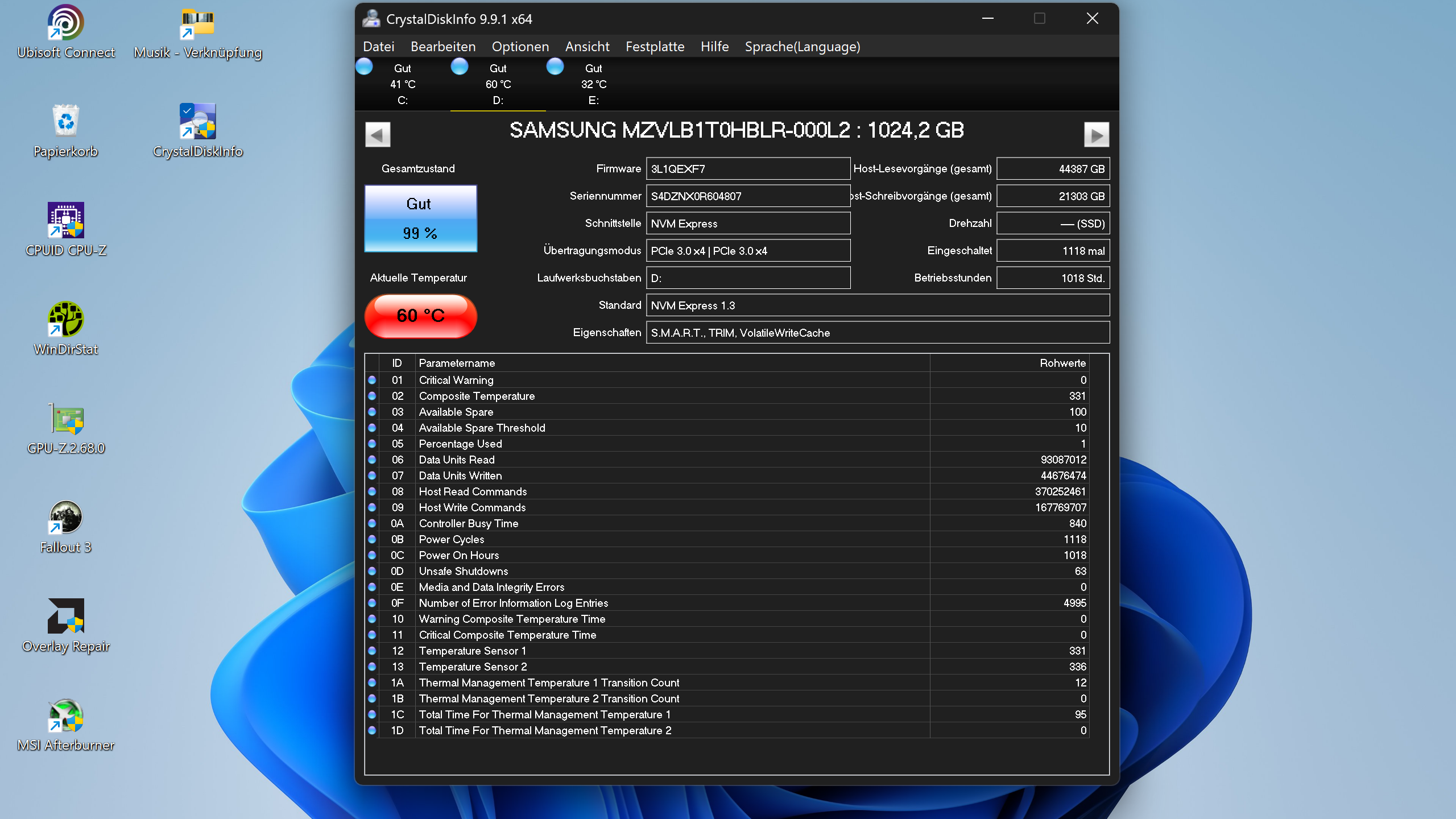Select the Host Write Commands row
This screenshot has height=819, width=1456.
[x=727, y=507]
